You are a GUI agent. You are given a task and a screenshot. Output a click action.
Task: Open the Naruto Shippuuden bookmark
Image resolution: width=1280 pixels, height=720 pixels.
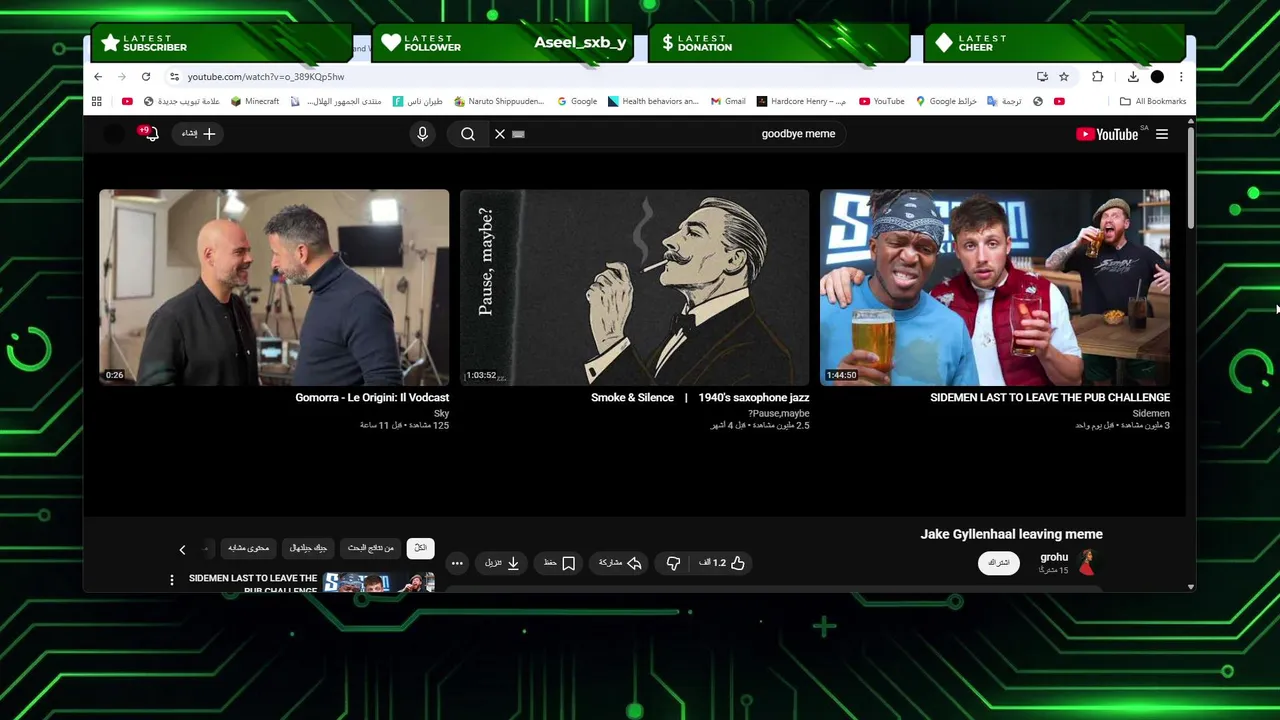click(499, 101)
